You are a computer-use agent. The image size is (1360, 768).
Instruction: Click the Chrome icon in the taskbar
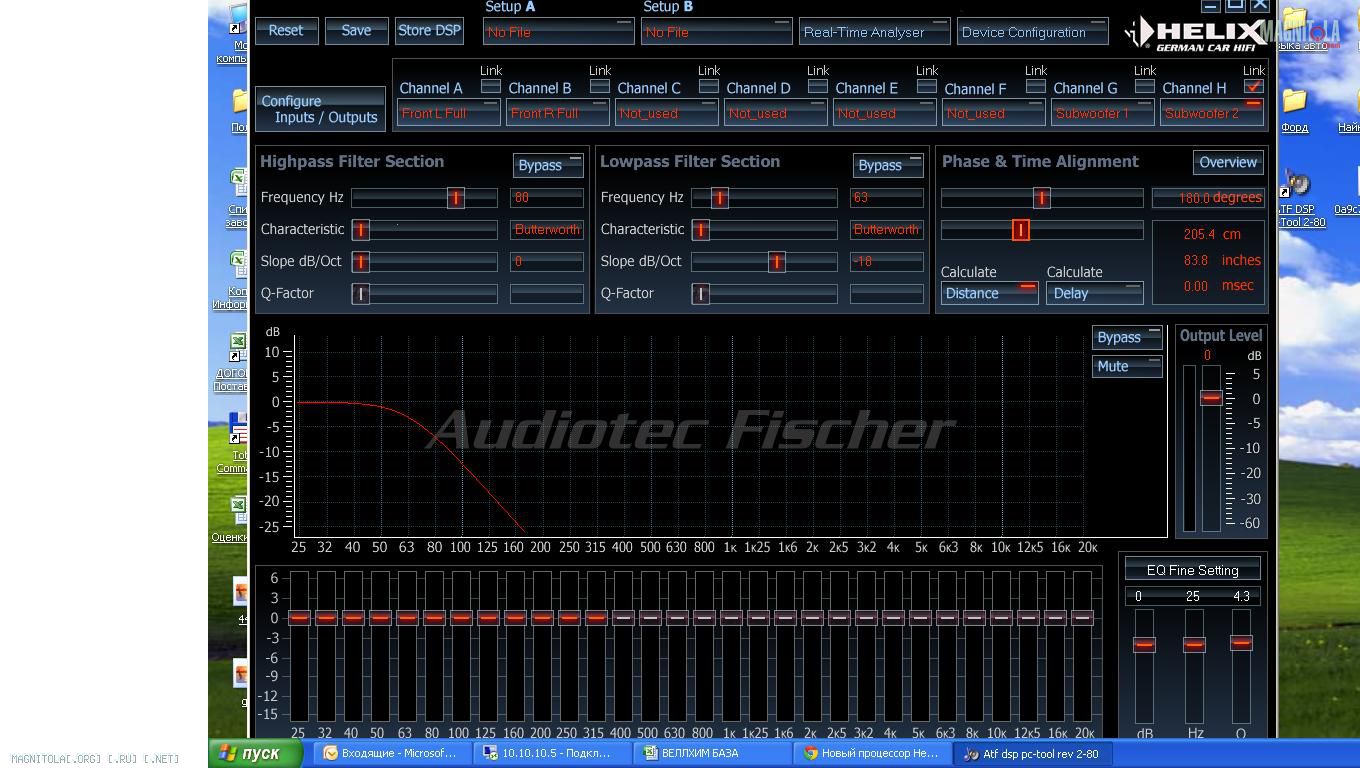pos(811,753)
